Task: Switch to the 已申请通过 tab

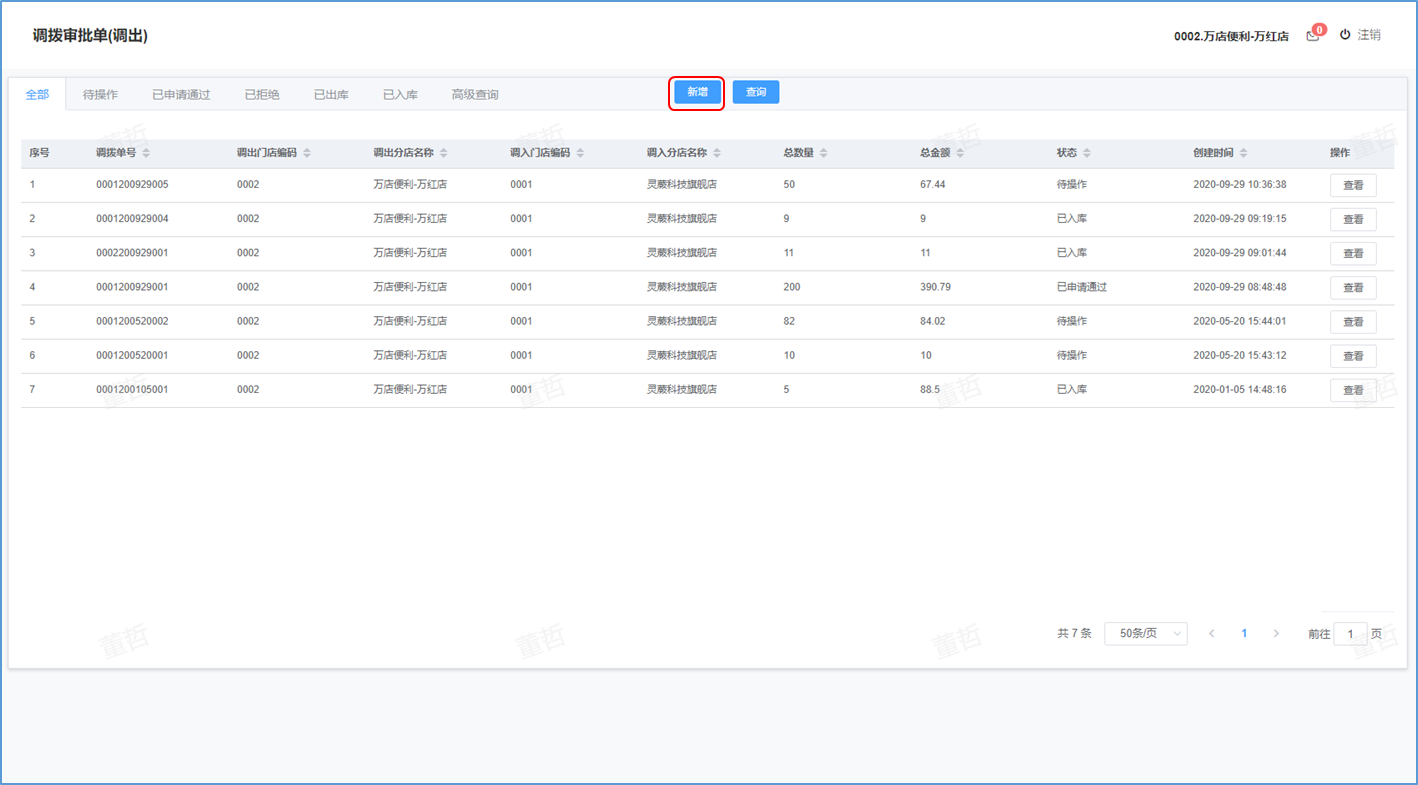Action: pyautogui.click(x=181, y=95)
